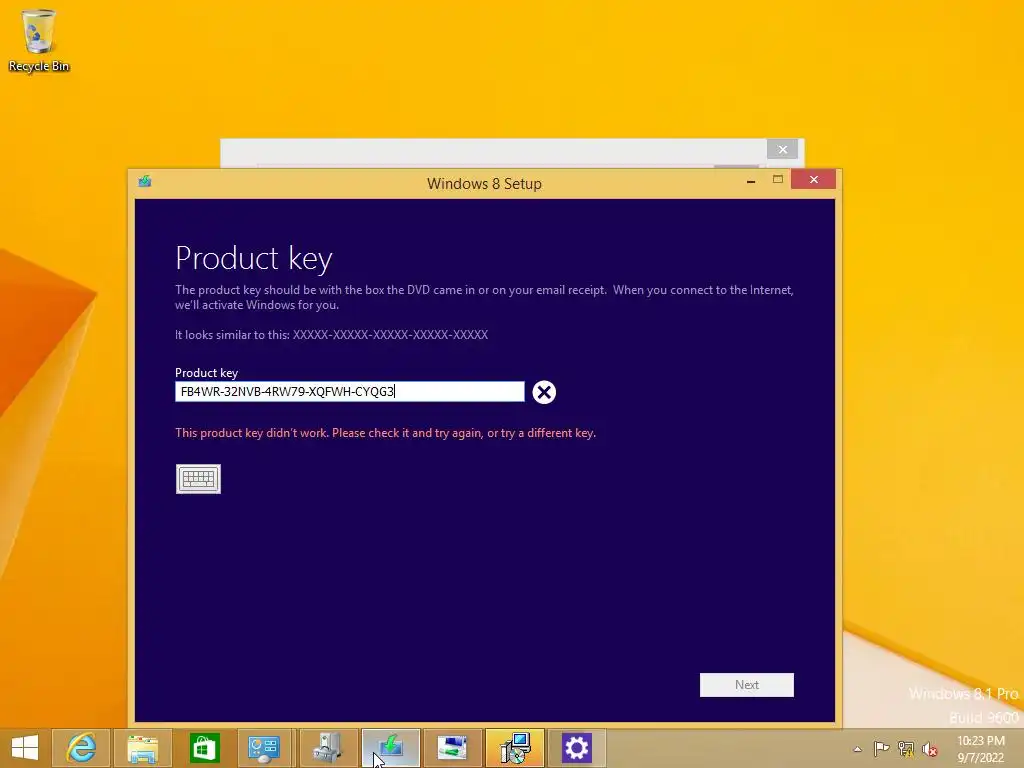The height and width of the screenshot is (768, 1024).
Task: Click the Next button
Action: point(746,684)
